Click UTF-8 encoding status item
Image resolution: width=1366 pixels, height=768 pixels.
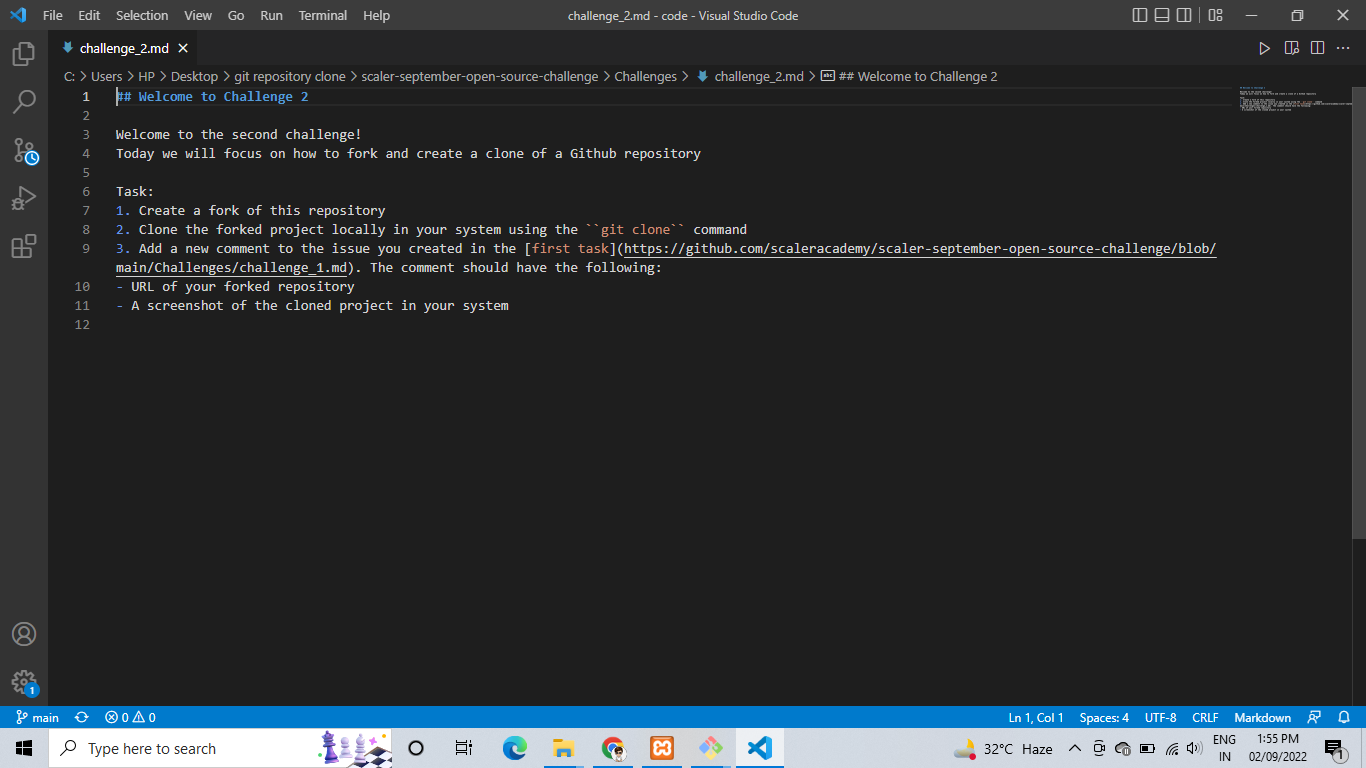pyautogui.click(x=1160, y=717)
